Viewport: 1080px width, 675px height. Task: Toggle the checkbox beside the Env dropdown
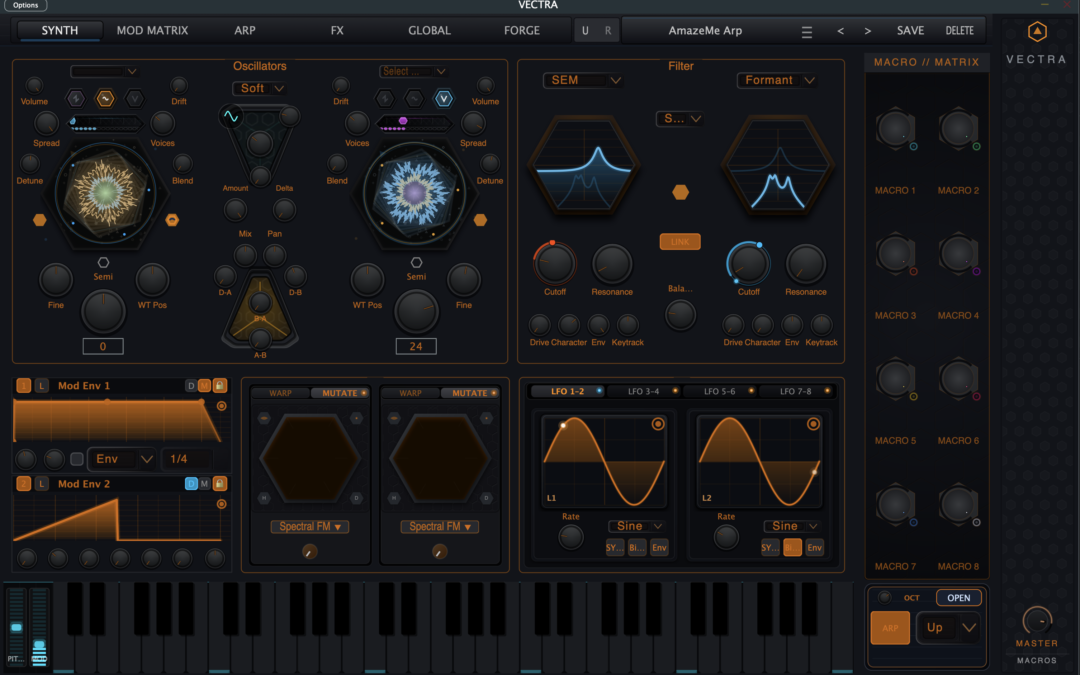point(77,459)
